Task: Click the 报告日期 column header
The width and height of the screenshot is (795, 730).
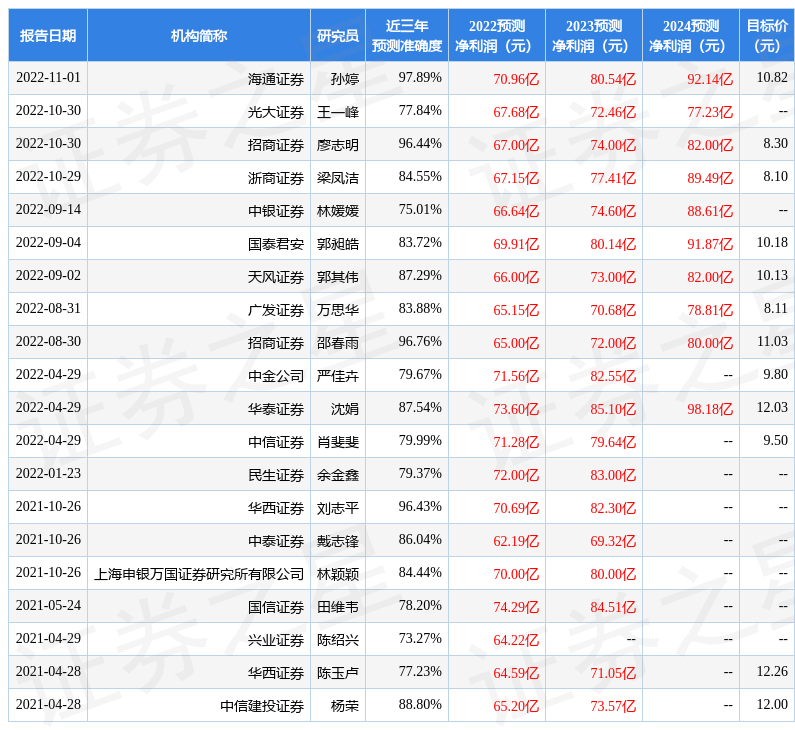Action: tap(48, 35)
